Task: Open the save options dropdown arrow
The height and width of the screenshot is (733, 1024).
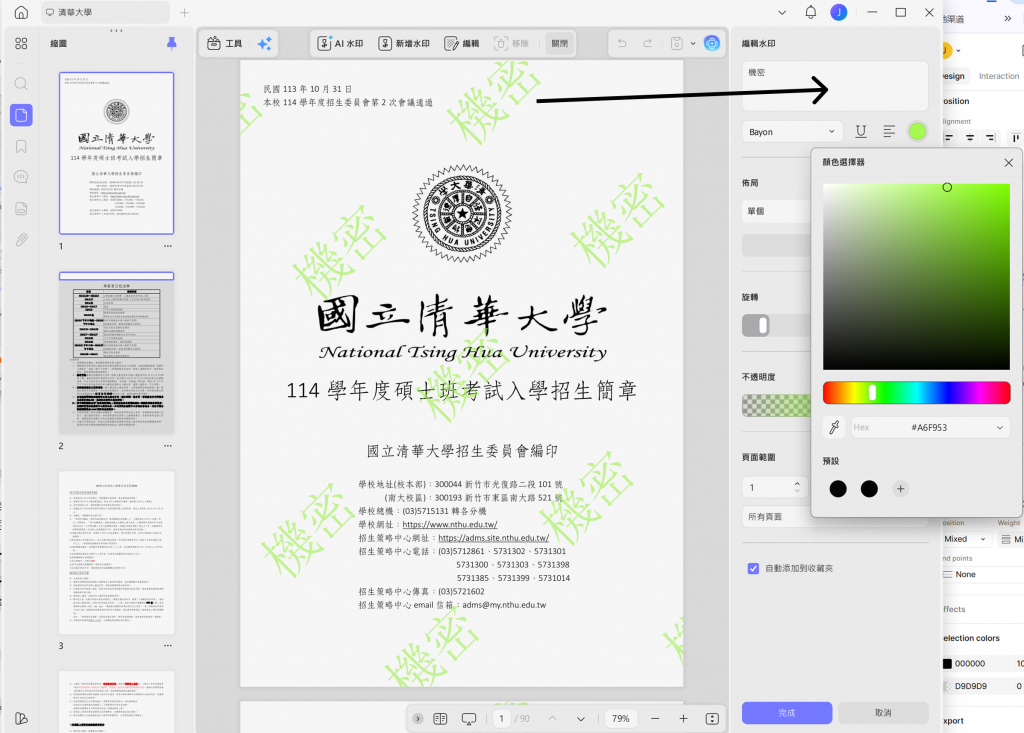Action: pyautogui.click(x=693, y=44)
